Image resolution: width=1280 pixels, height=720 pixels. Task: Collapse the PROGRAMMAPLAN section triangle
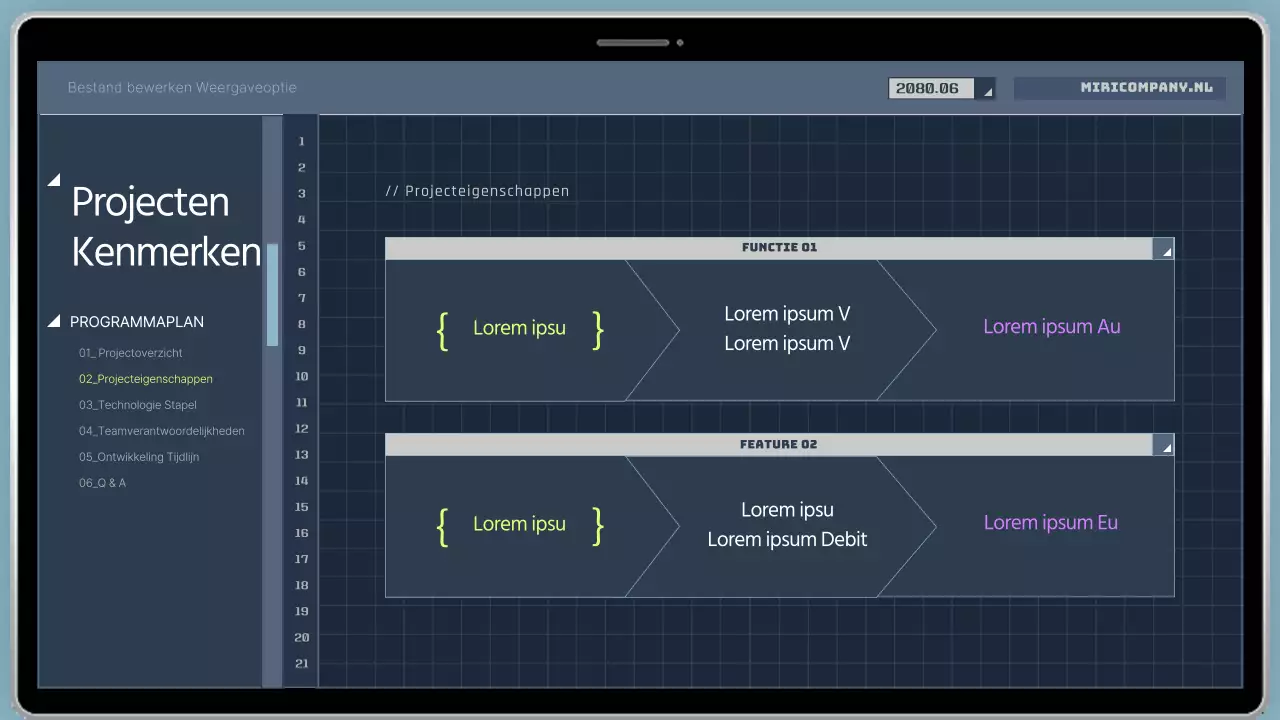54,322
